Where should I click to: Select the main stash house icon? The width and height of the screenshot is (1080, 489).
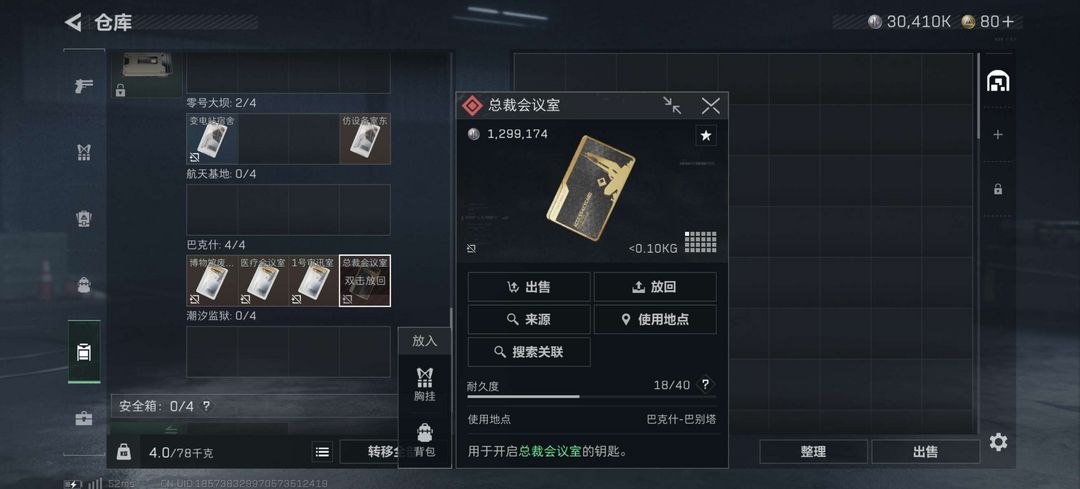coord(997,81)
